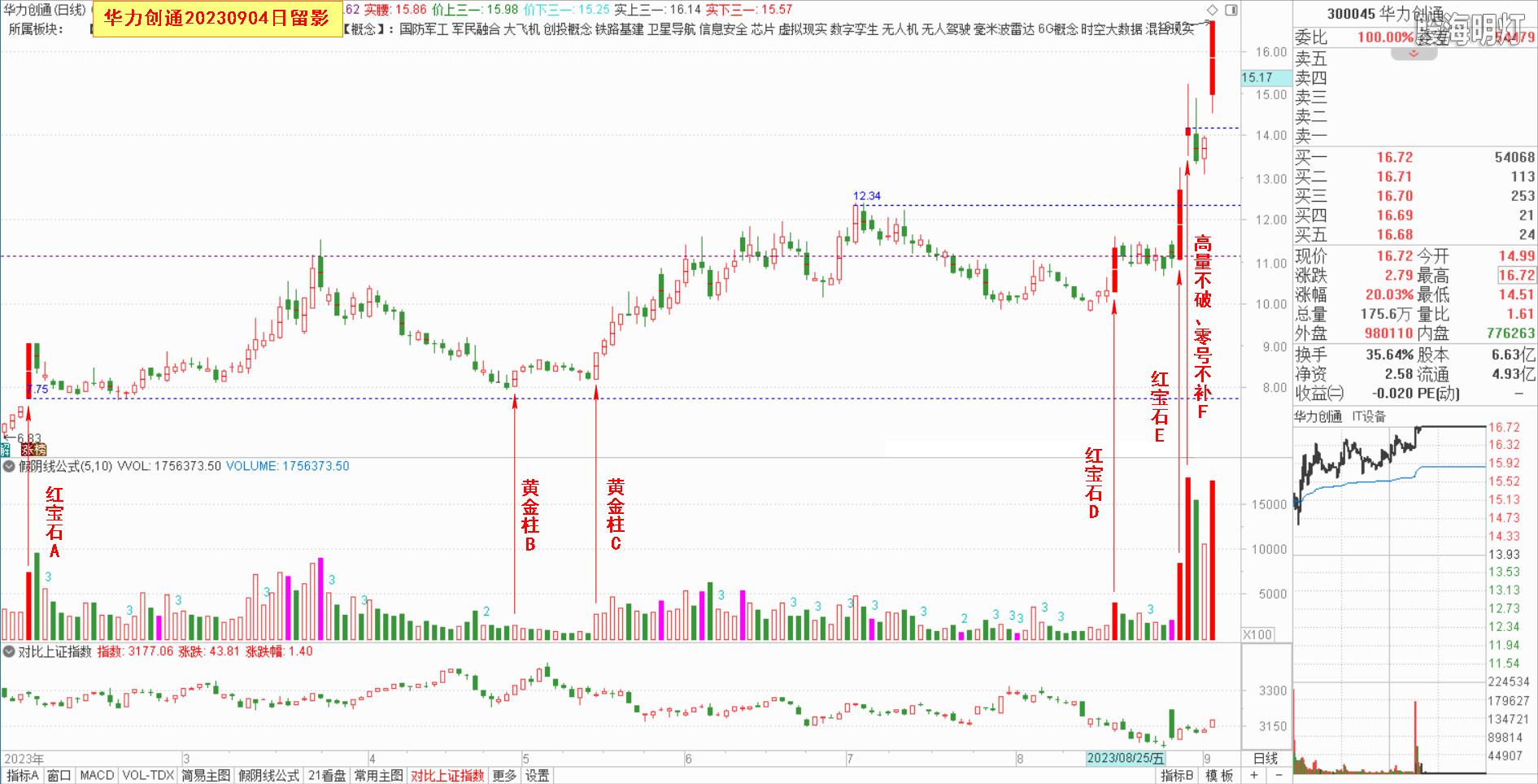This screenshot has width=1538, height=784.
Task: Click the 最低 14.51 value
Action: click(1516, 294)
